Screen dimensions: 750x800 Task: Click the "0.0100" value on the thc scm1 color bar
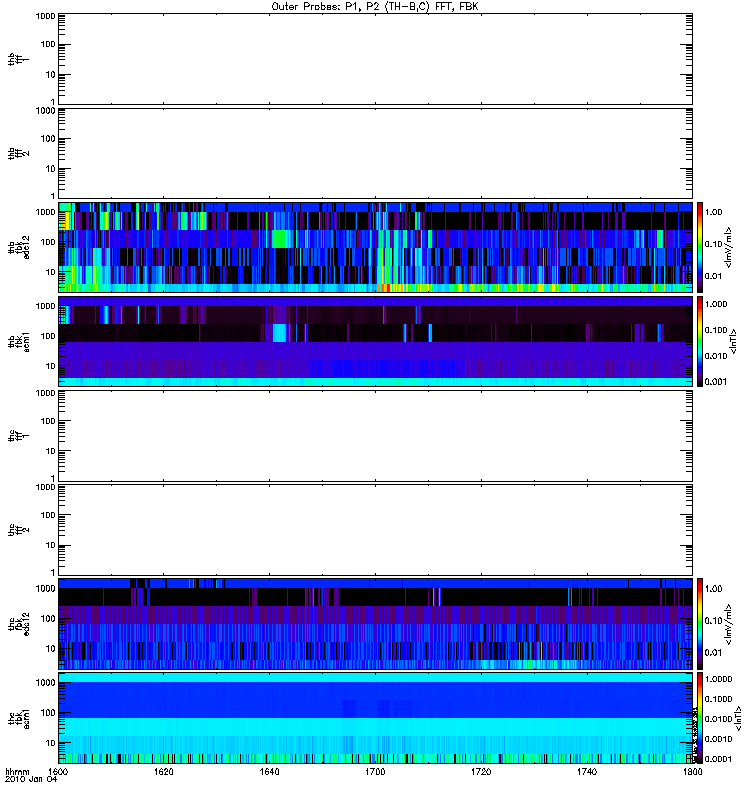pyautogui.click(x=718, y=719)
